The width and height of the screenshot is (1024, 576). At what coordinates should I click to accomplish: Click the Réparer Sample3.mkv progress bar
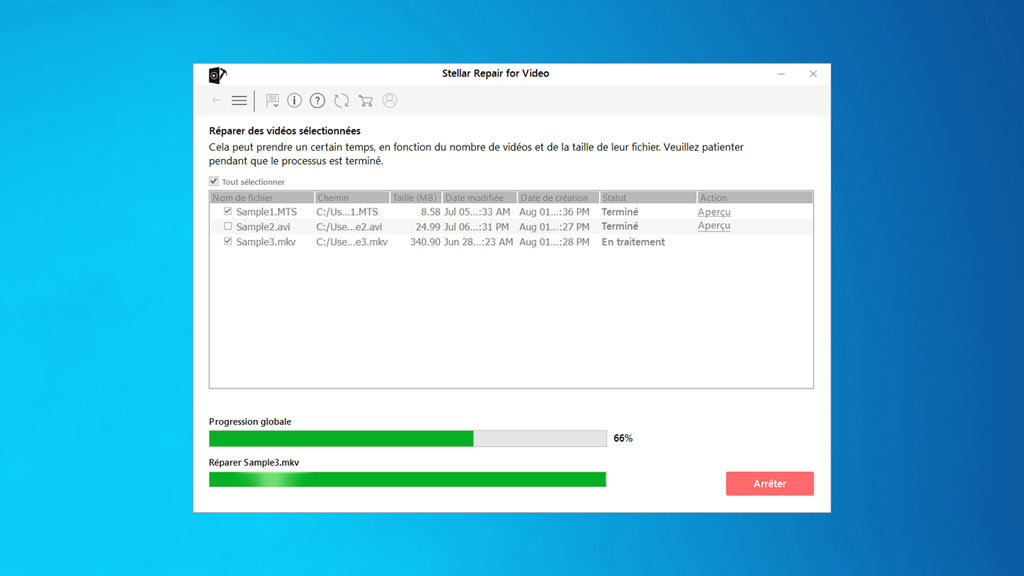(x=408, y=479)
